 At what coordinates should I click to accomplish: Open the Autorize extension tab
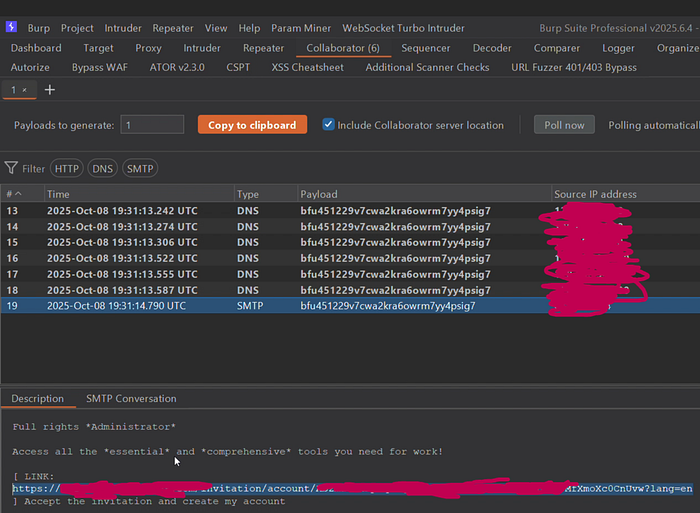click(30, 67)
